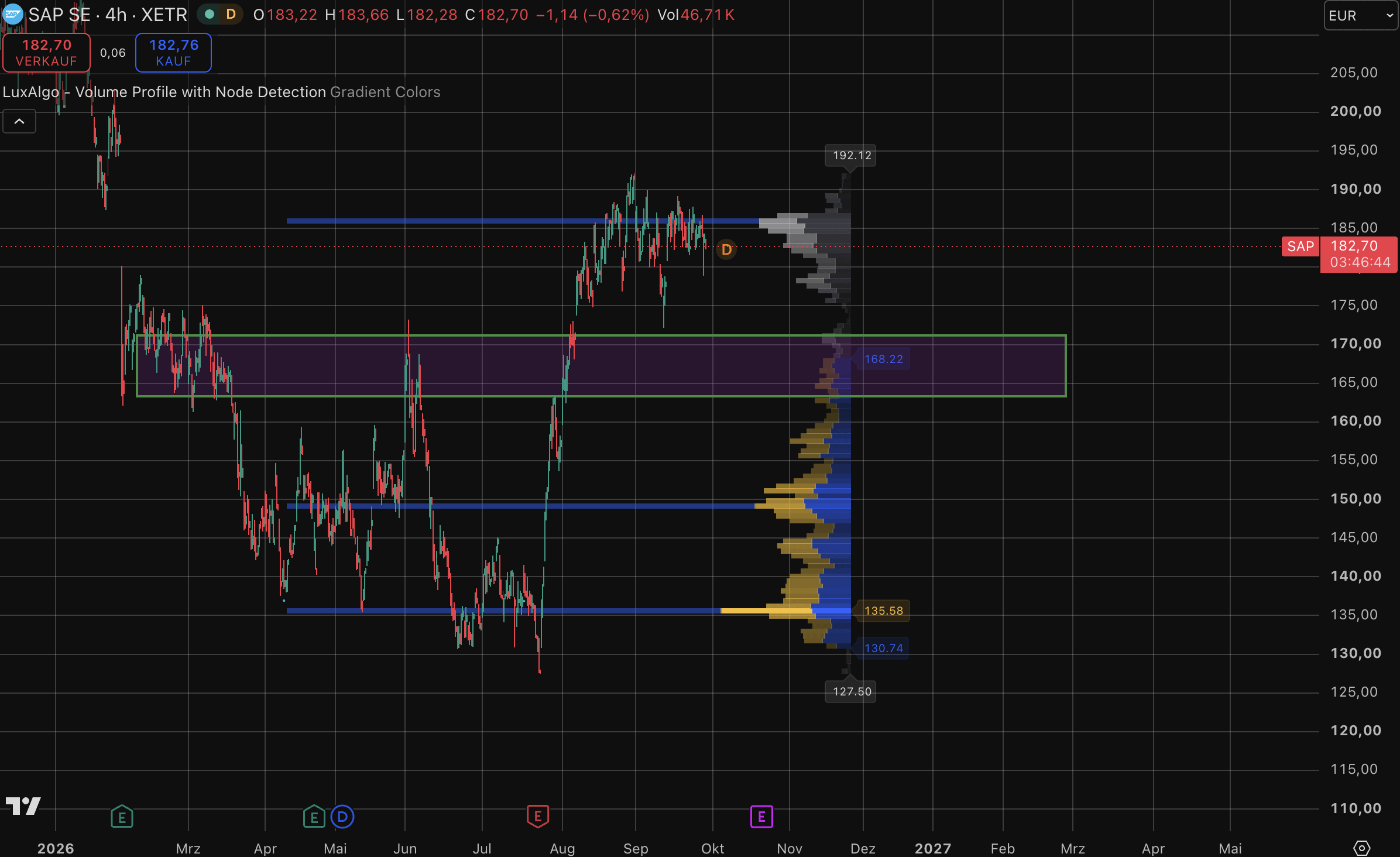Click the 2026 label on the time axis
The width and height of the screenshot is (1400, 857).
[x=56, y=848]
